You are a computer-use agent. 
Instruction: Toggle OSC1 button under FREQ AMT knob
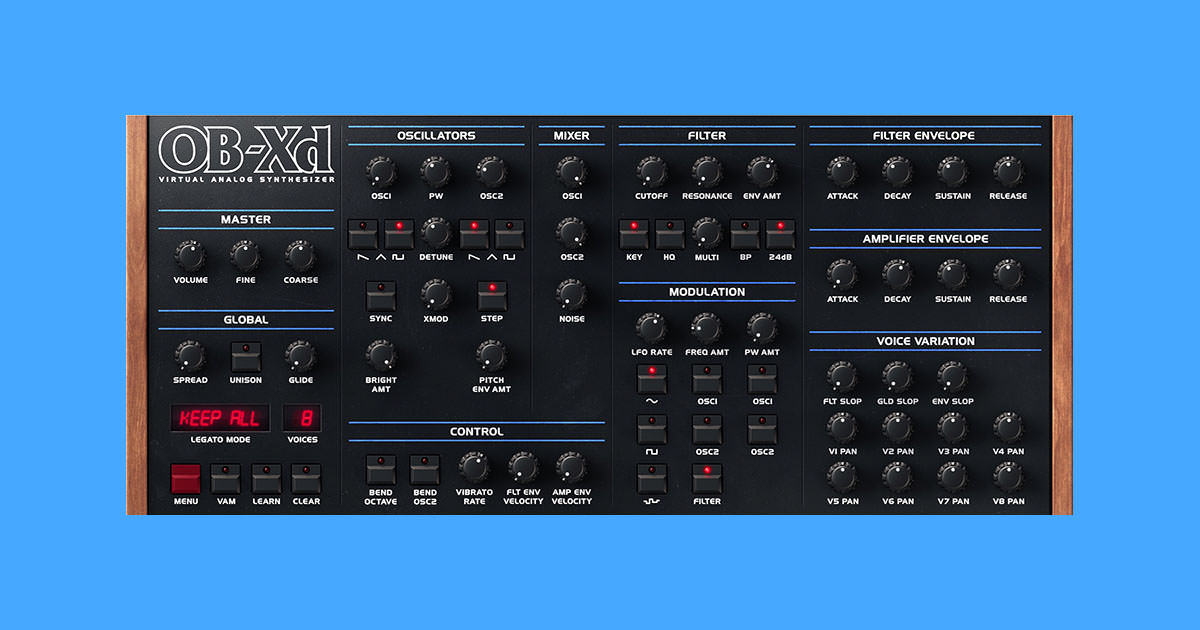707,380
